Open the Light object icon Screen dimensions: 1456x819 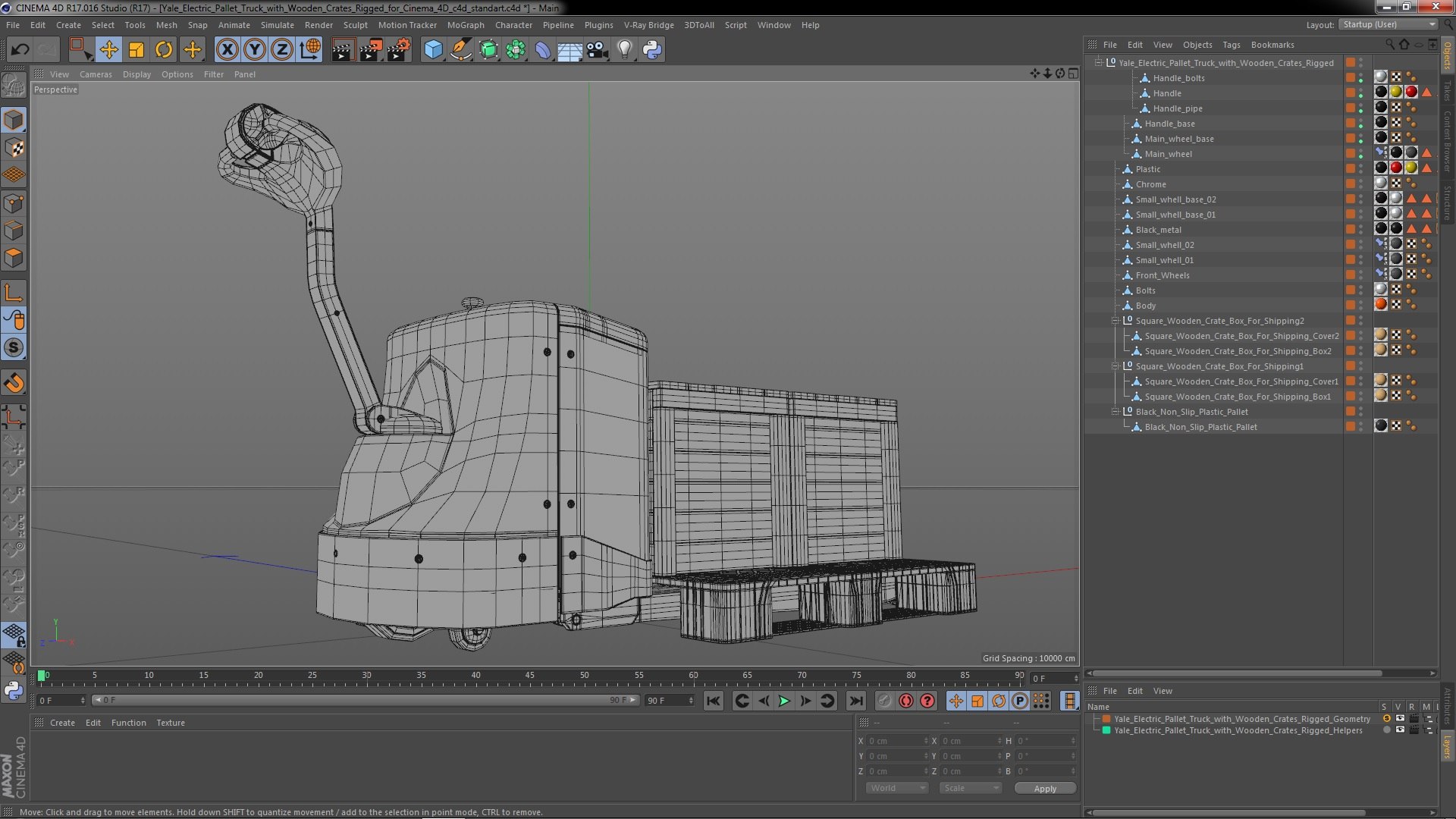pos(624,50)
